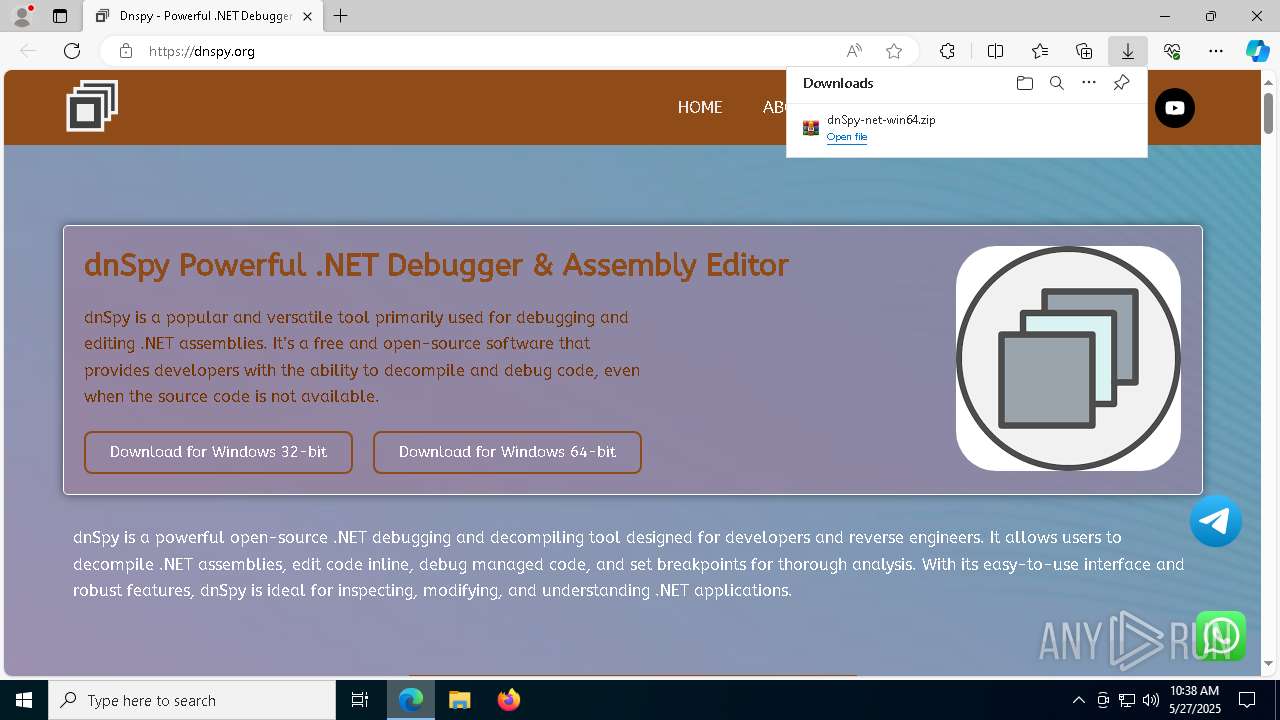Show hidden system tray icons
The height and width of the screenshot is (720, 1280).
(1078, 700)
